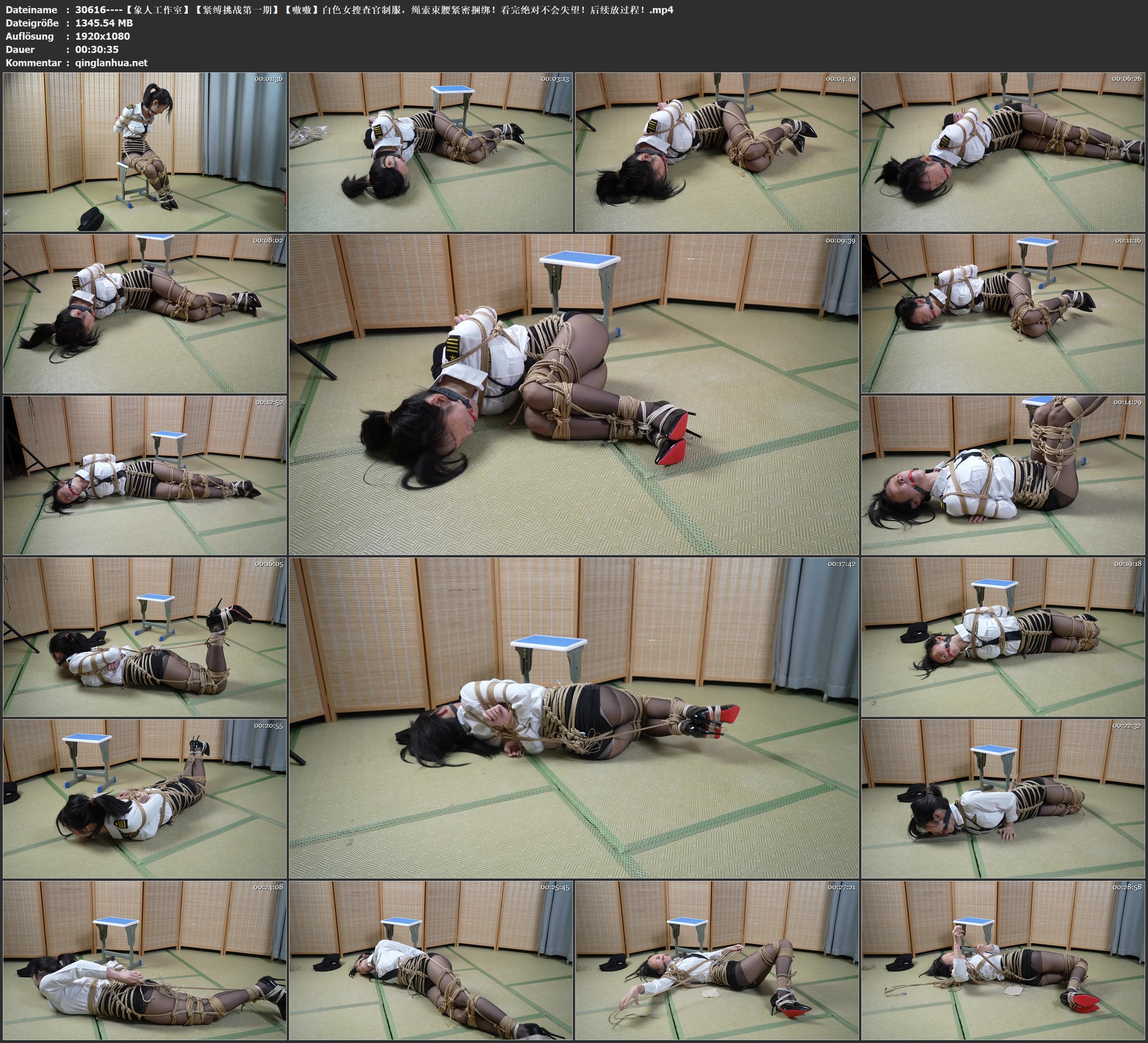Click the Dateiname .mp4 filename text

pos(374,9)
